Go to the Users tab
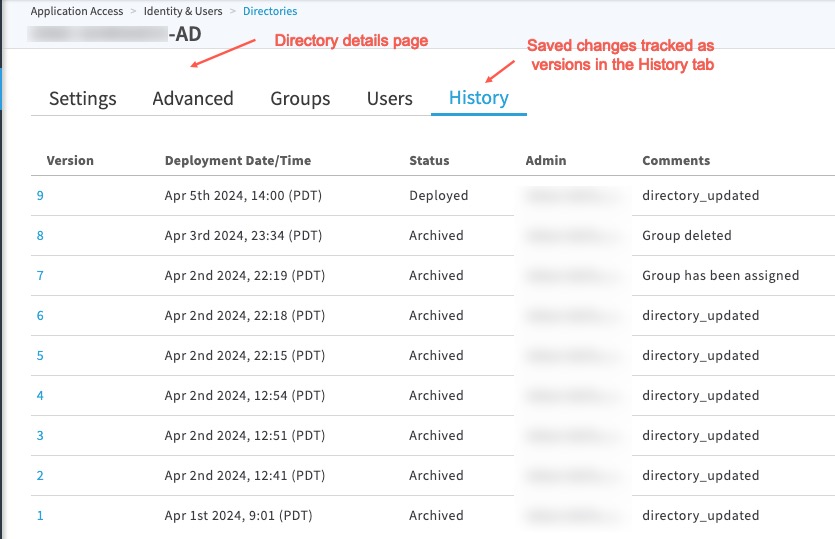Screen dimensions: 835x539 389,98
